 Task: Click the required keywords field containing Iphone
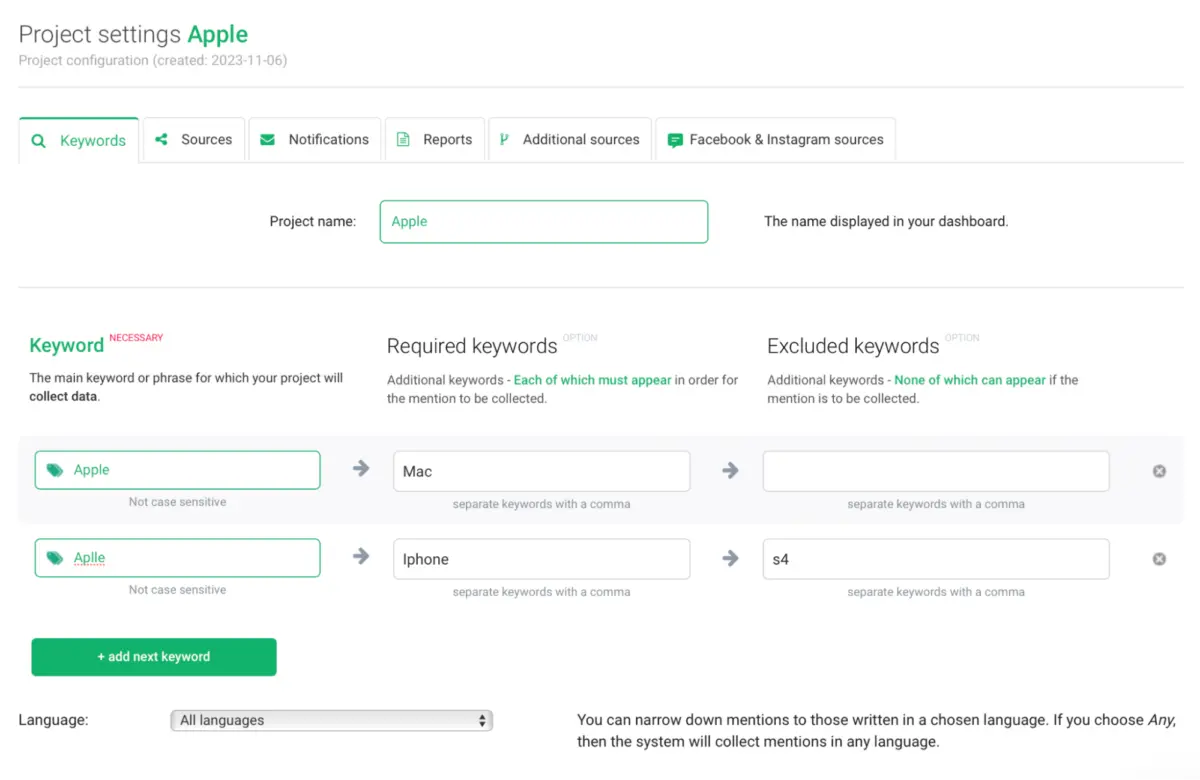(x=541, y=559)
